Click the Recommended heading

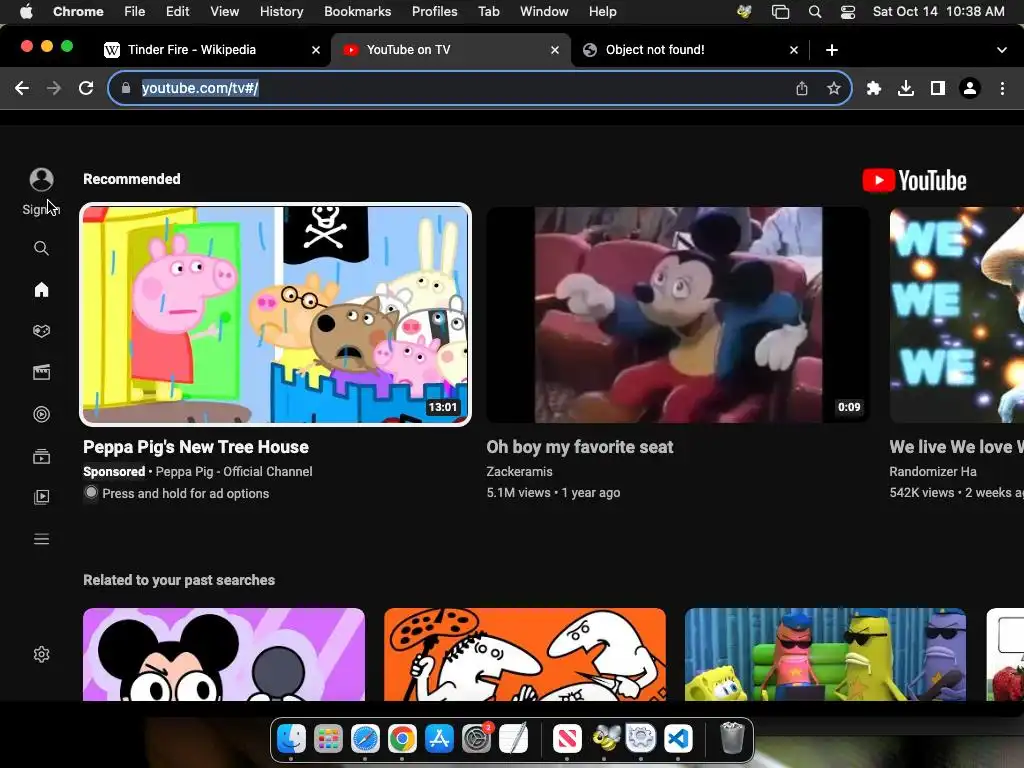pyautogui.click(x=131, y=179)
